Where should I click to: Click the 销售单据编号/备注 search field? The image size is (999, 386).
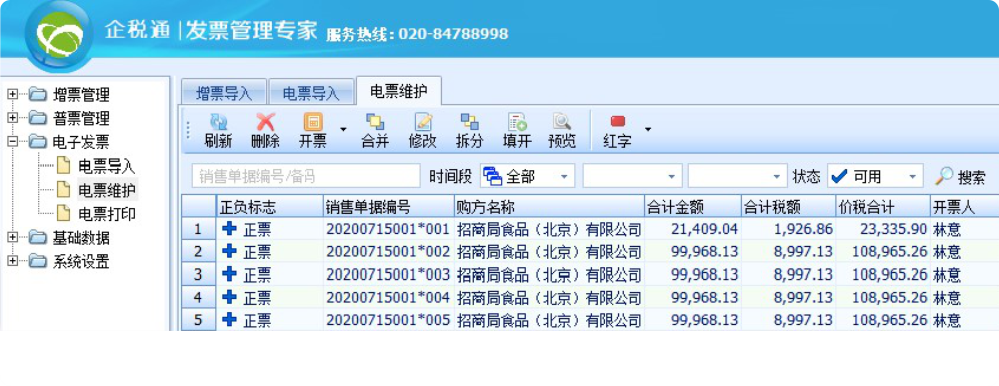[x=306, y=176]
